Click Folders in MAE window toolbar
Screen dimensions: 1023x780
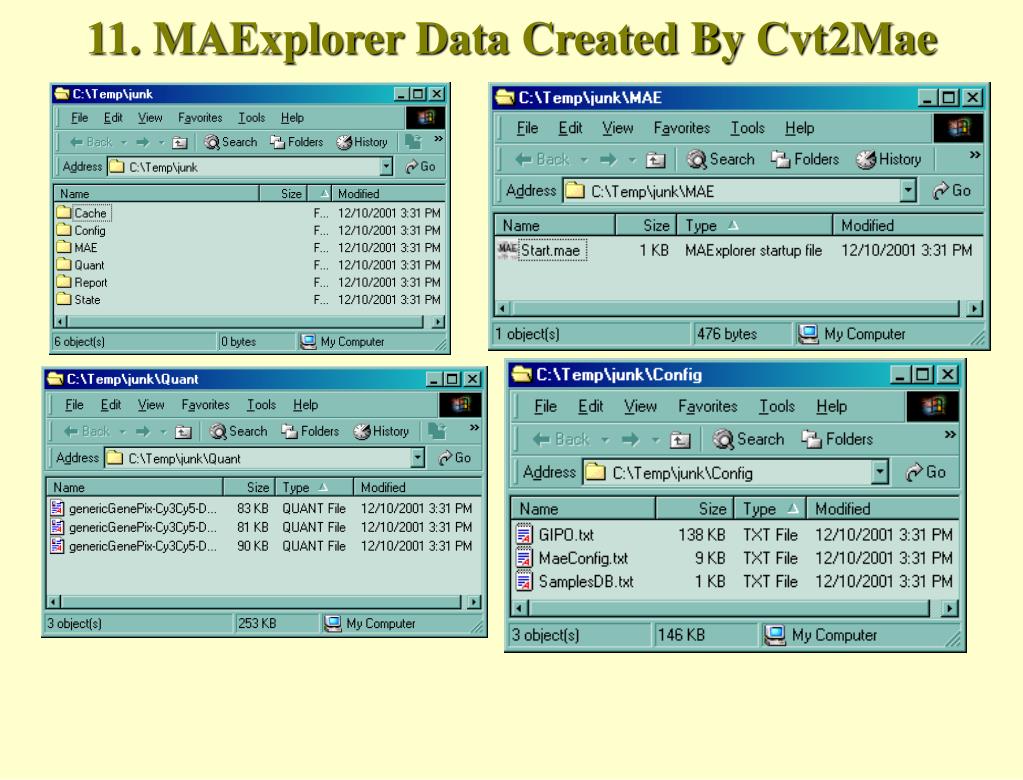click(x=804, y=159)
